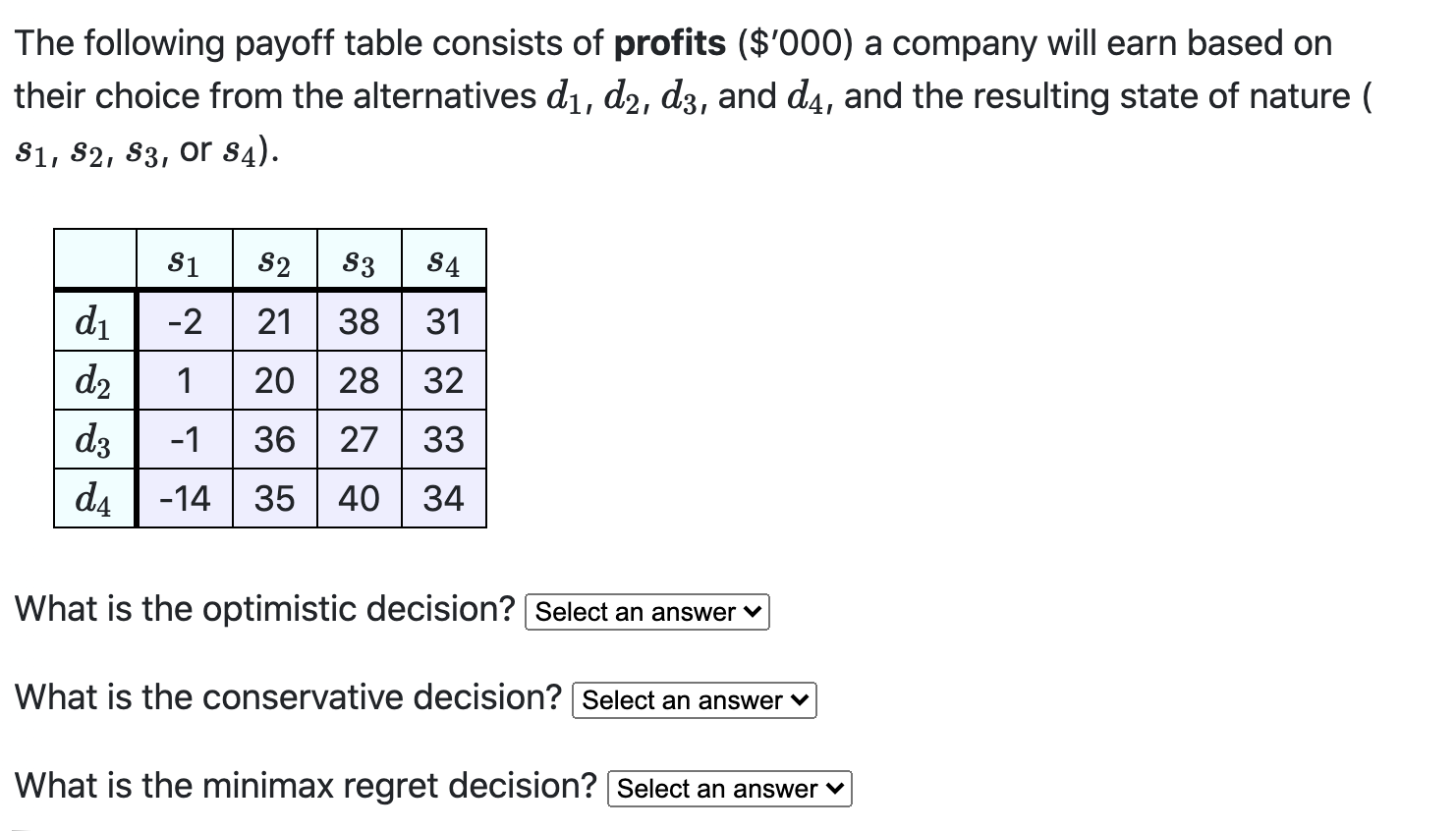This screenshot has width=1456, height=831.
Task: Click the cell with value 38
Action: tap(360, 322)
